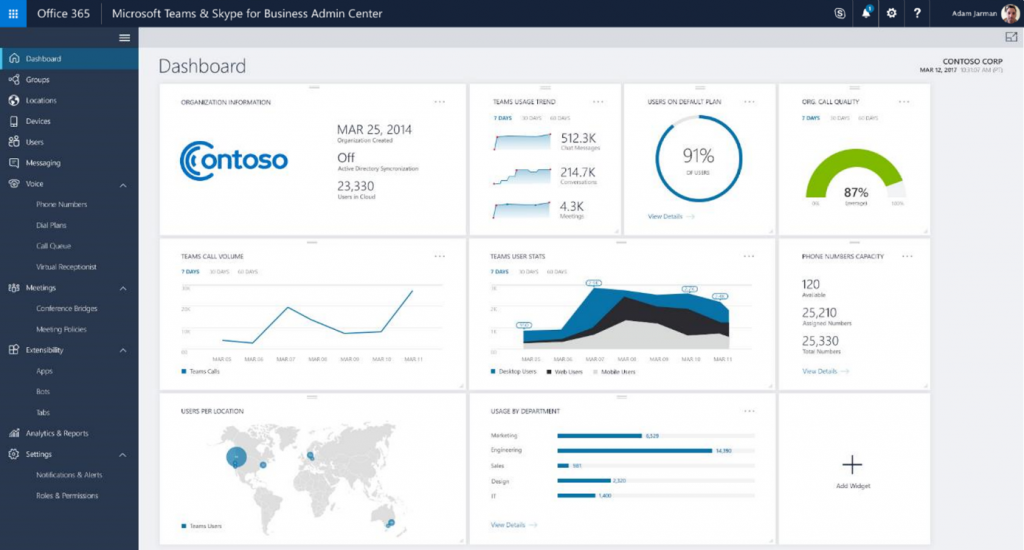1024x550 pixels.
Task: Click the Devices phone icon
Action: click(x=14, y=121)
